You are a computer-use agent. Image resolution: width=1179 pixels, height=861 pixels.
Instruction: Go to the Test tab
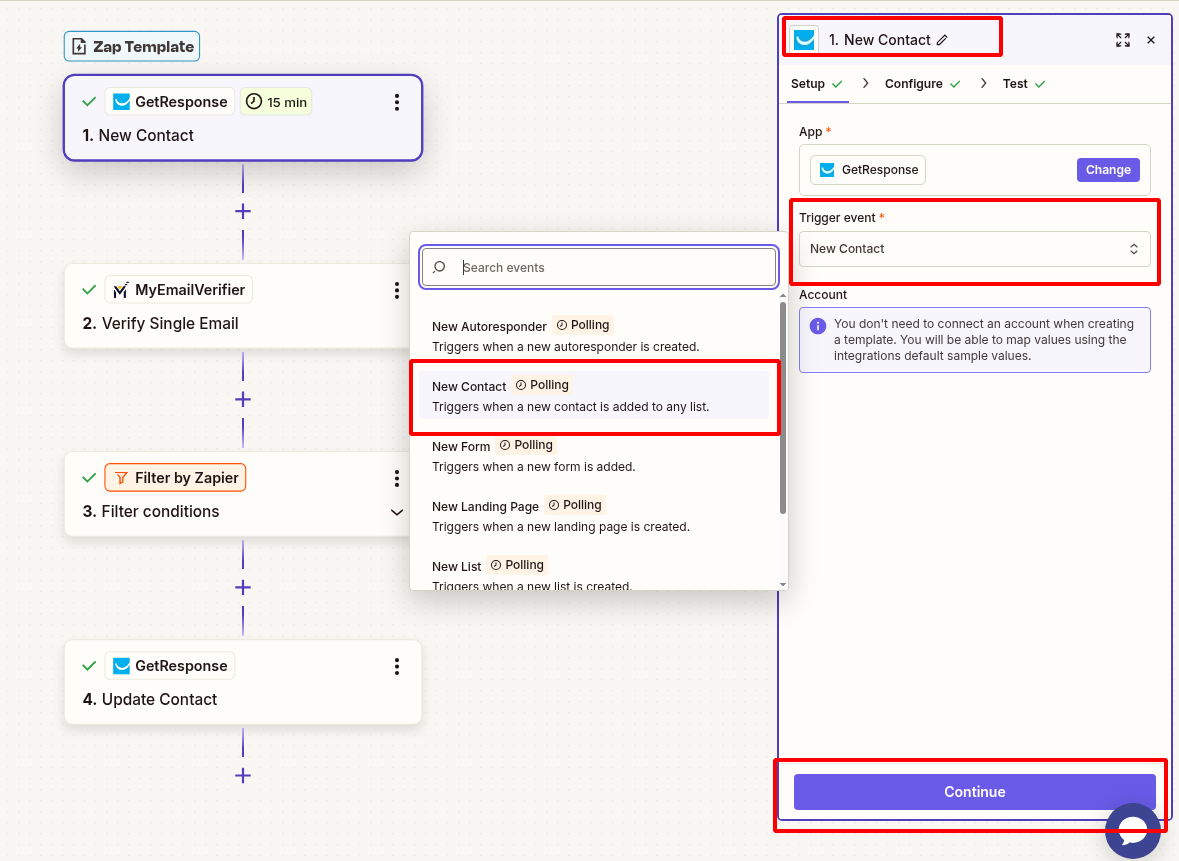click(1015, 84)
